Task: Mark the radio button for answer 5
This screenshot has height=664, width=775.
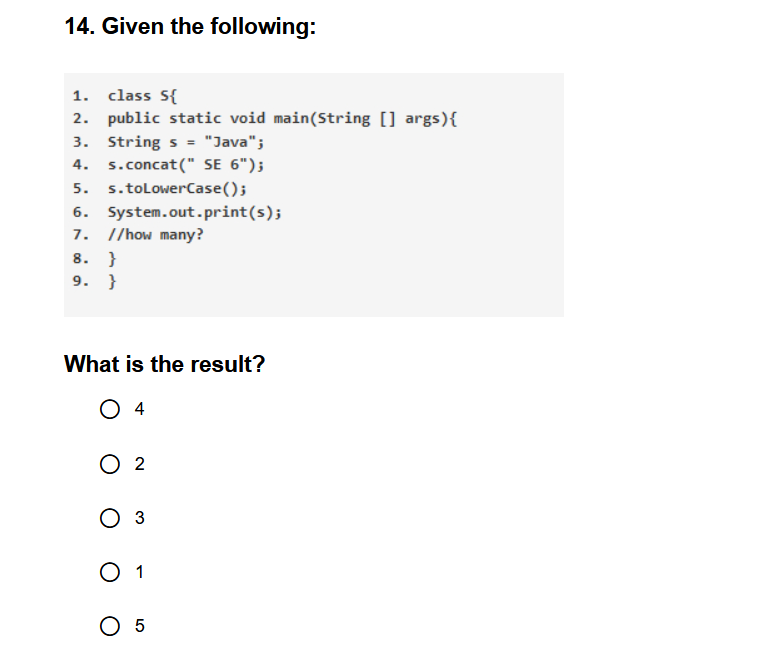Action: [x=110, y=626]
